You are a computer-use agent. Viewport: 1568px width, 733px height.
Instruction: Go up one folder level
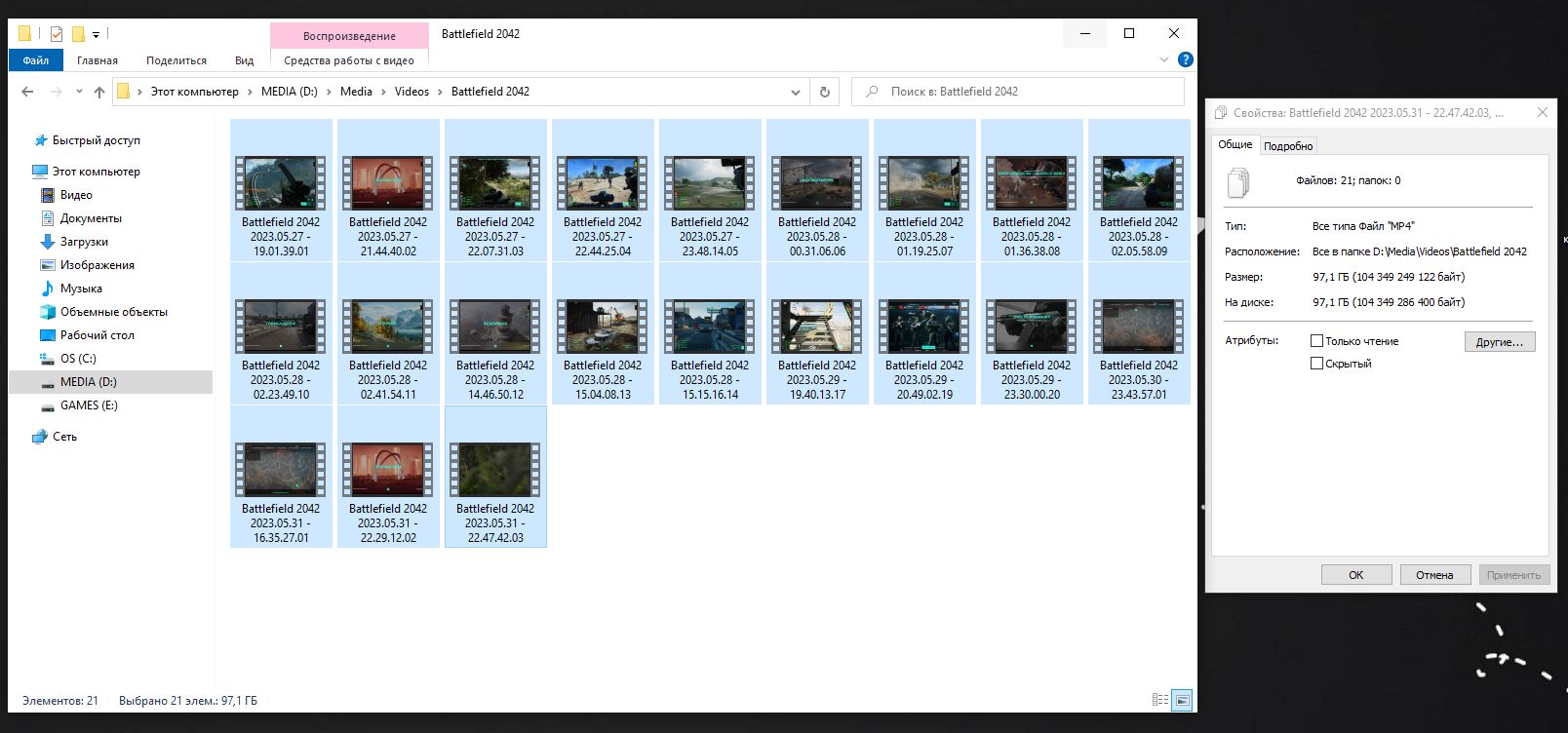(98, 92)
